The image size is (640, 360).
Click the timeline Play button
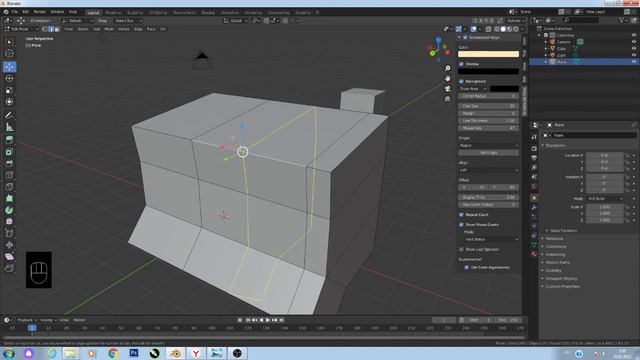[x=268, y=320]
